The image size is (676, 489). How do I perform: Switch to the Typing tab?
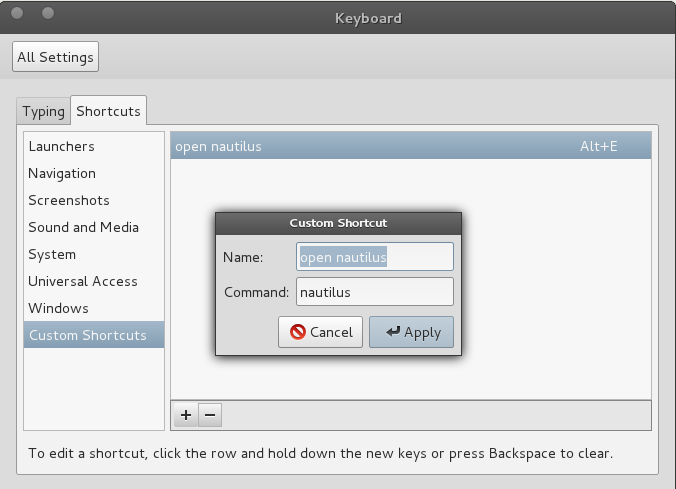coord(44,111)
